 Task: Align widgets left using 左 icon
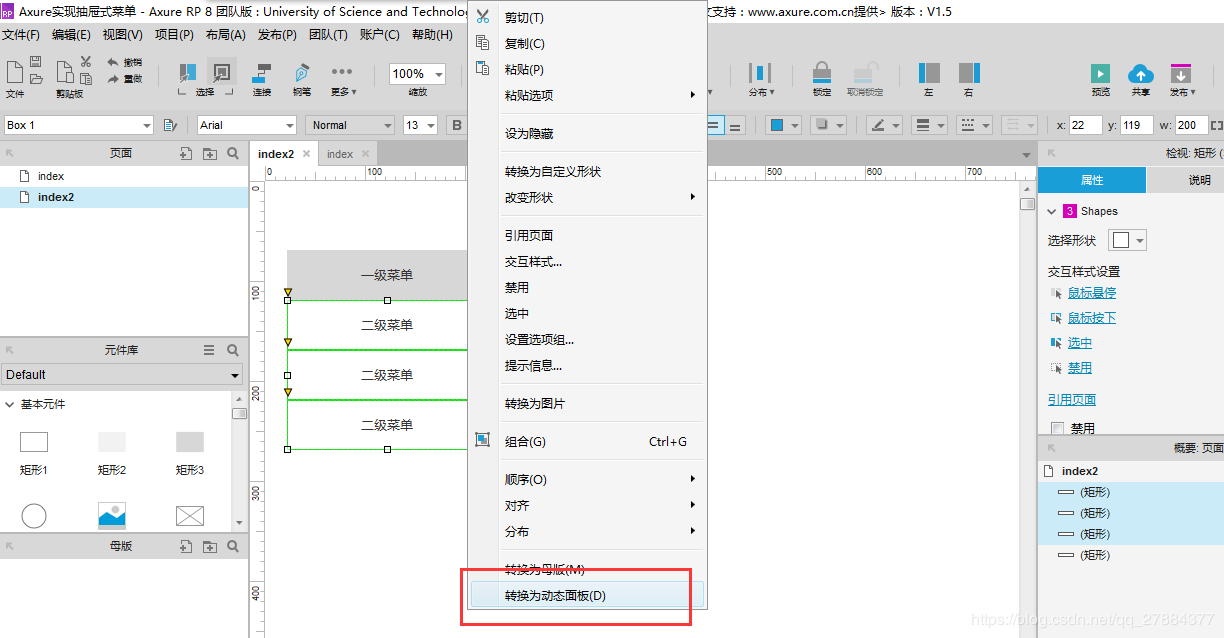(x=929, y=75)
